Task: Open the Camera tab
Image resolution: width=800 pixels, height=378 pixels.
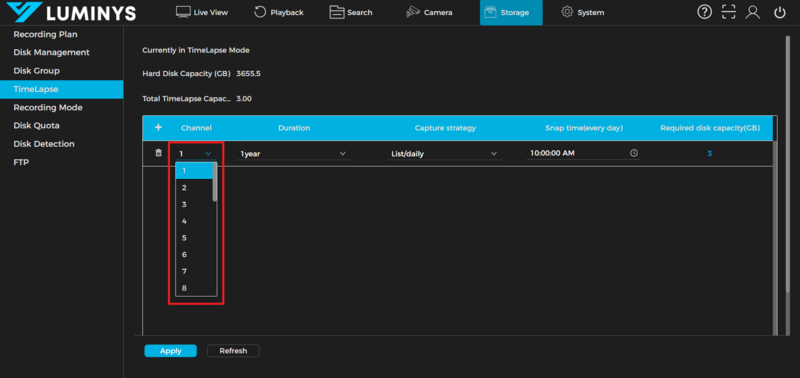Action: [429, 12]
